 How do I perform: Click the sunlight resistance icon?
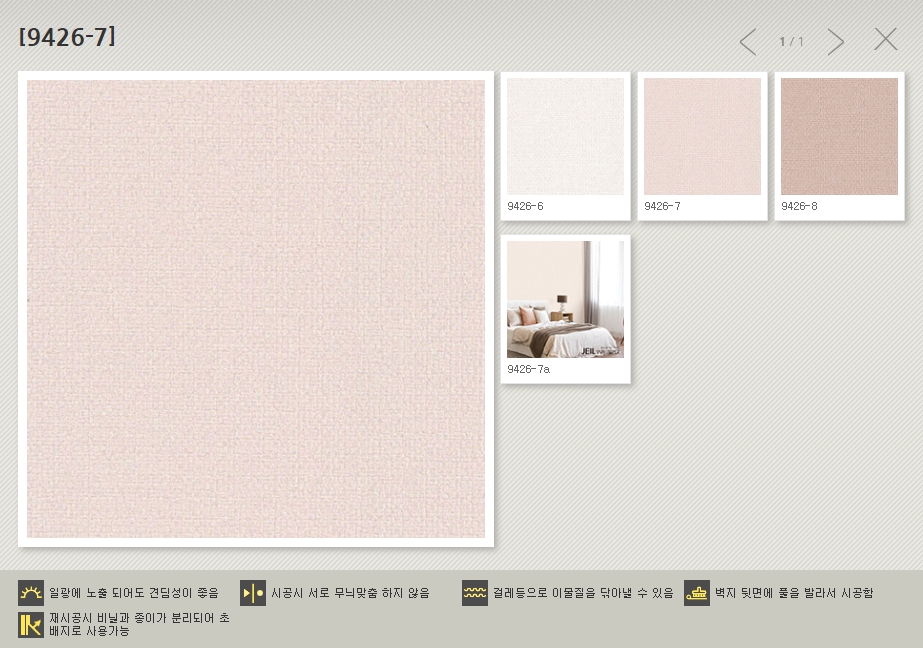[31, 593]
